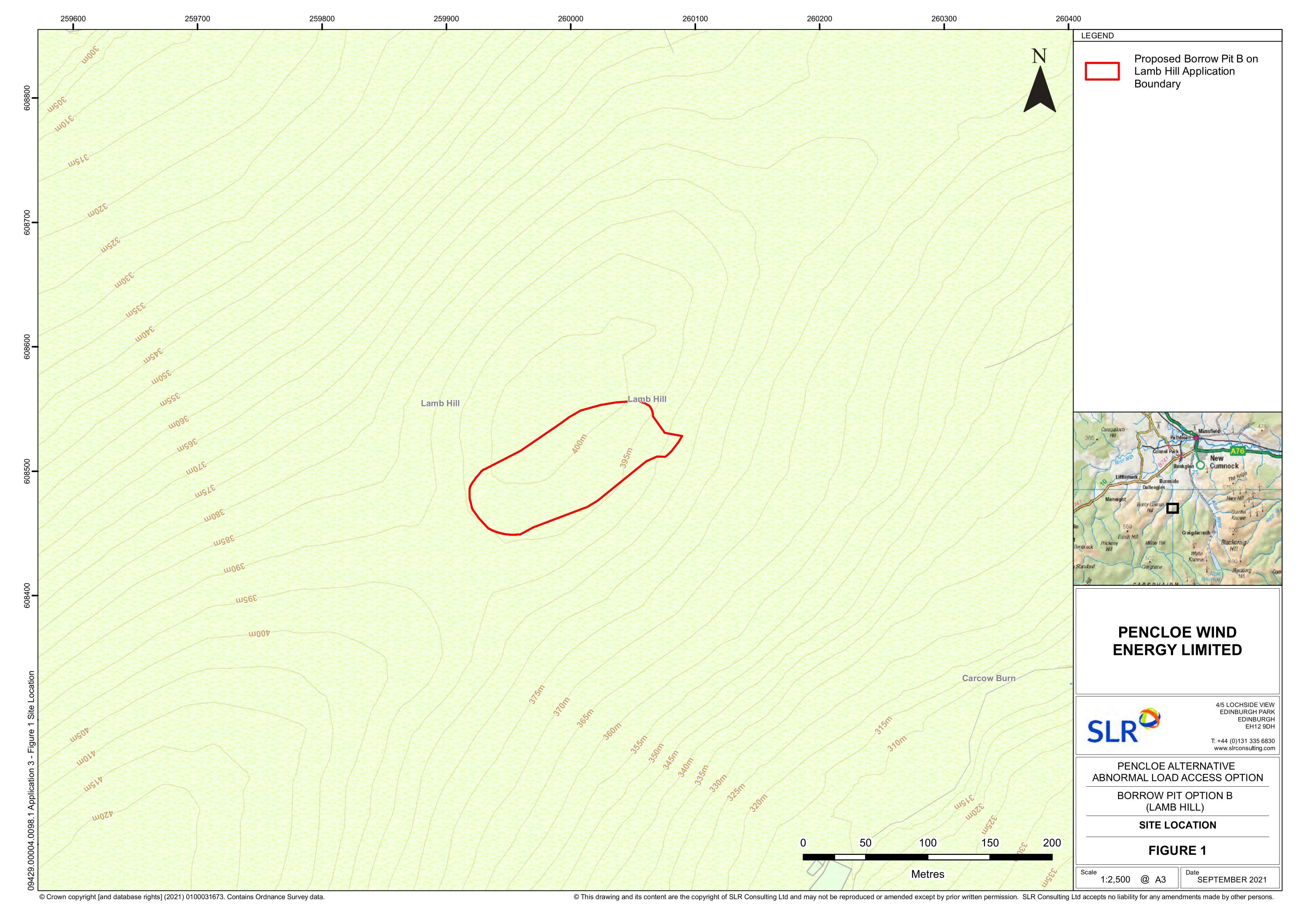Click the easting grid label 260000
Screen dimensions: 1306x924
pyautogui.click(x=571, y=19)
